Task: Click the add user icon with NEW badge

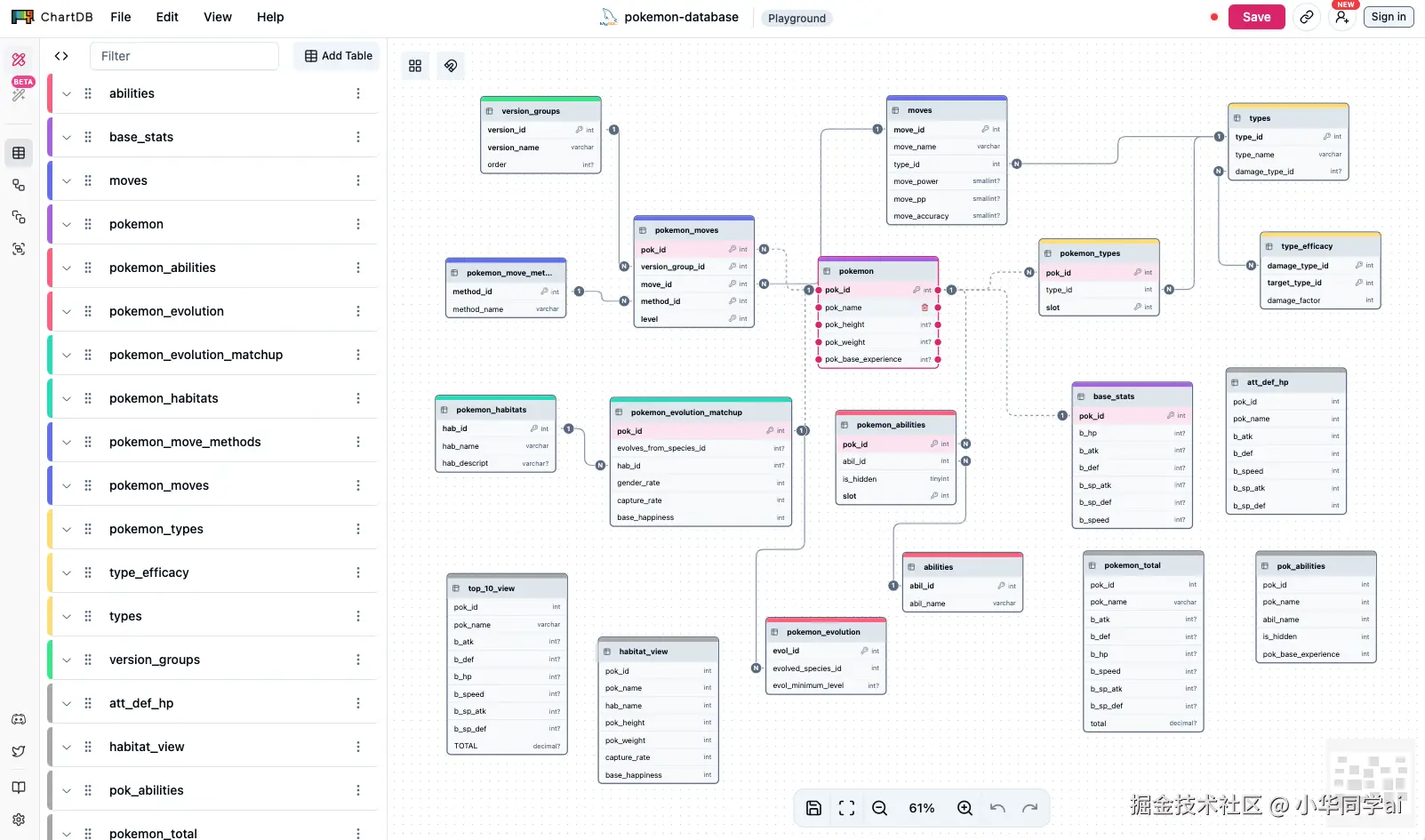Action: 1341,17
